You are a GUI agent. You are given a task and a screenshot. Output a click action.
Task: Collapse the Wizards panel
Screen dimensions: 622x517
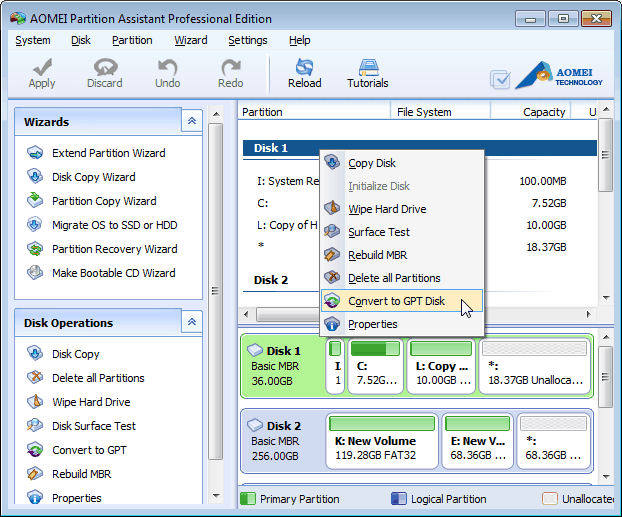(x=192, y=121)
